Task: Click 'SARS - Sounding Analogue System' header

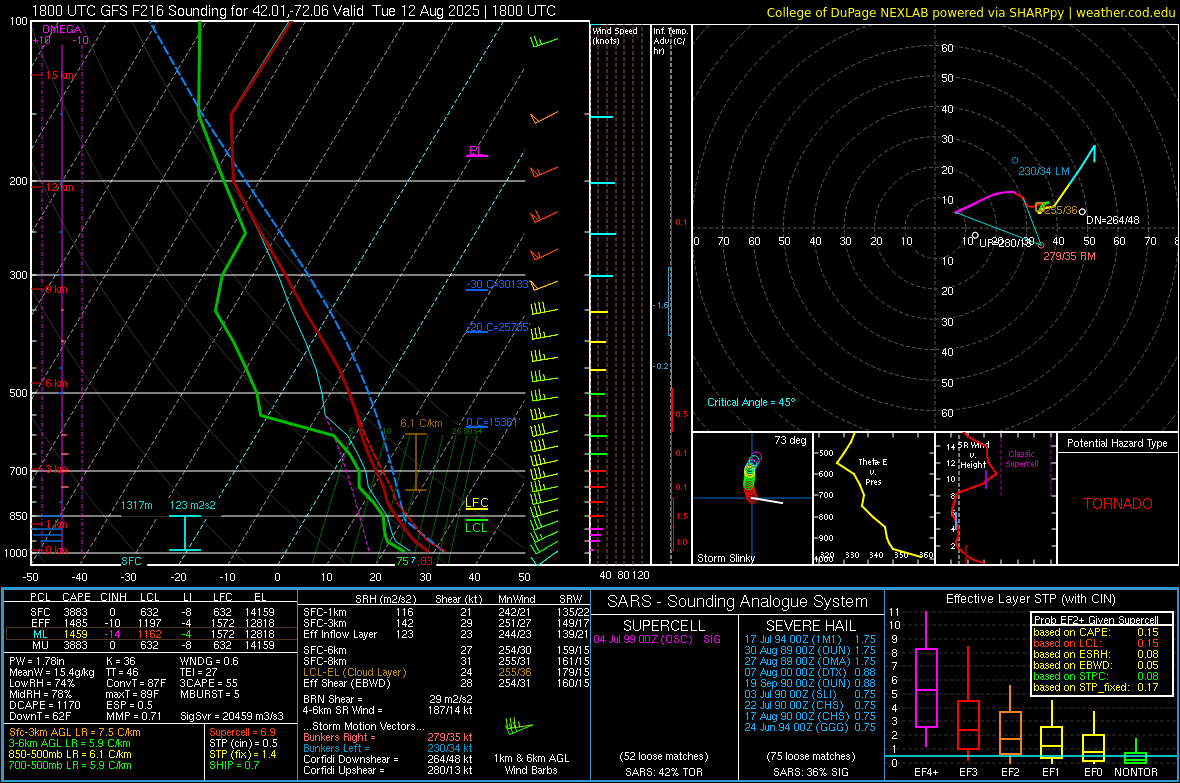Action: 738,602
